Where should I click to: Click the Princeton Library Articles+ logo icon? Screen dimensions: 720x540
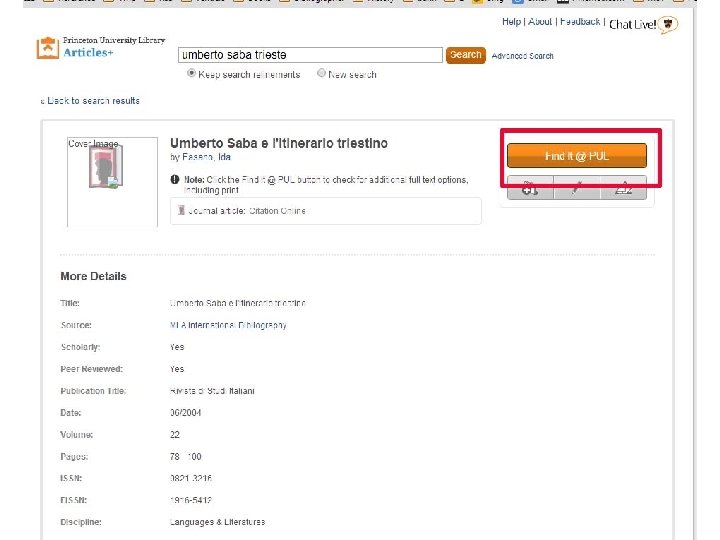(48, 48)
